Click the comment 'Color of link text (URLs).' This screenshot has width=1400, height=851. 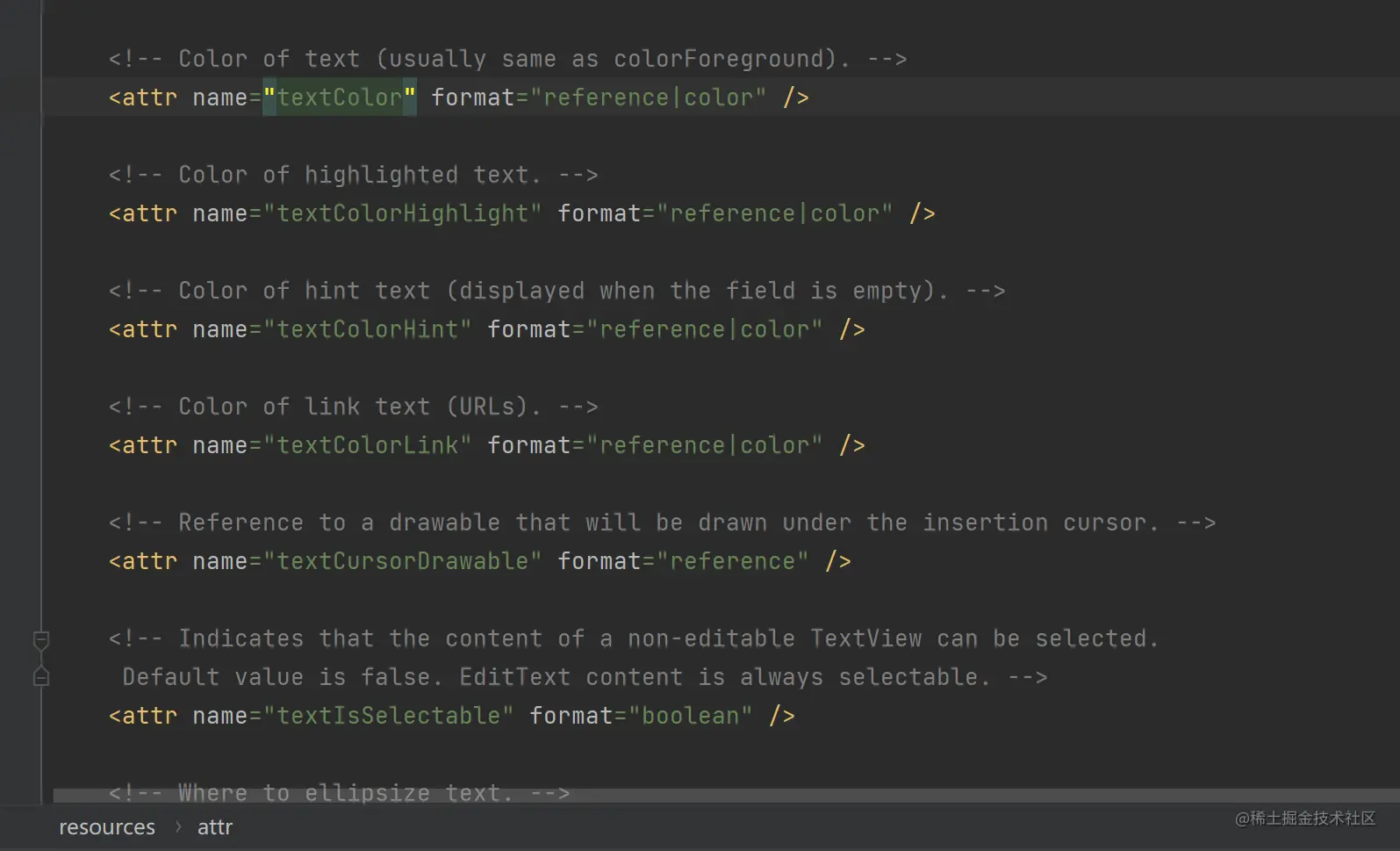coord(354,407)
